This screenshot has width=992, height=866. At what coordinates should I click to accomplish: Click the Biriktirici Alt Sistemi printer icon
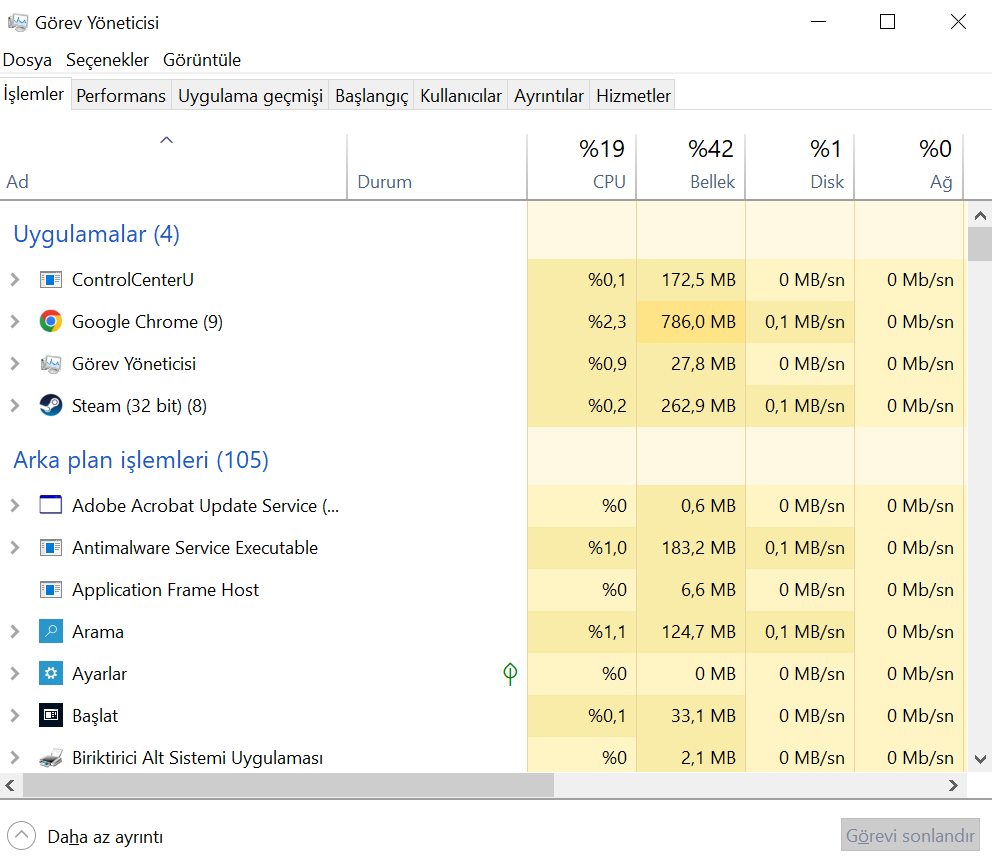[x=50, y=758]
